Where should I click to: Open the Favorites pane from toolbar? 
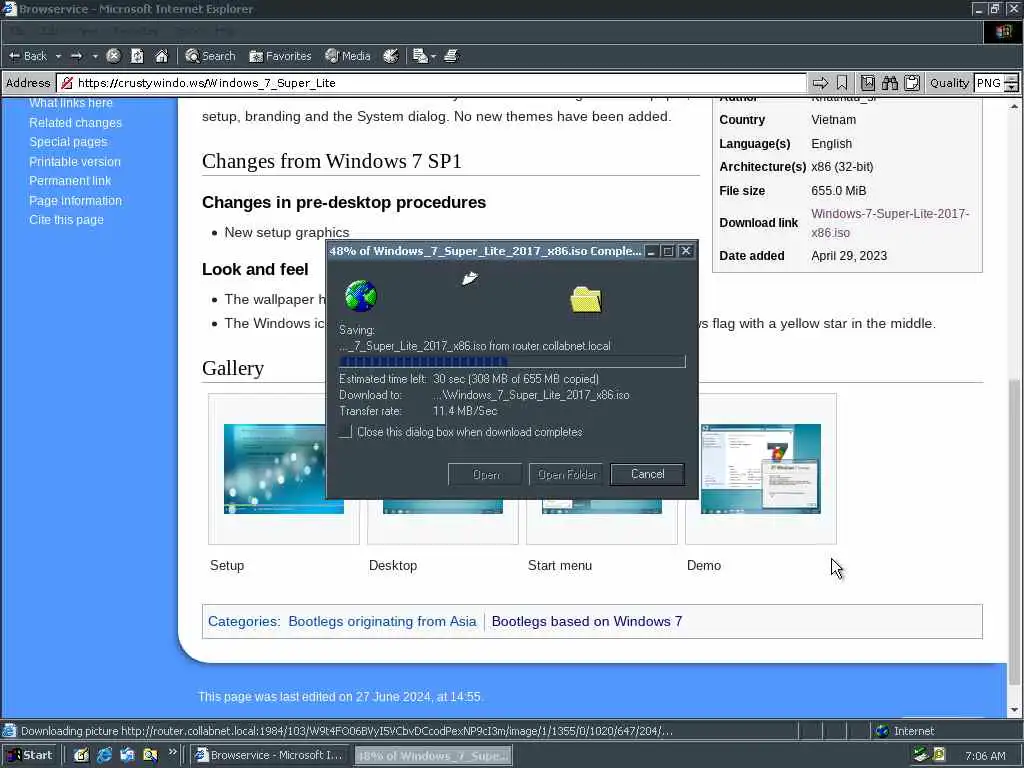click(x=280, y=56)
